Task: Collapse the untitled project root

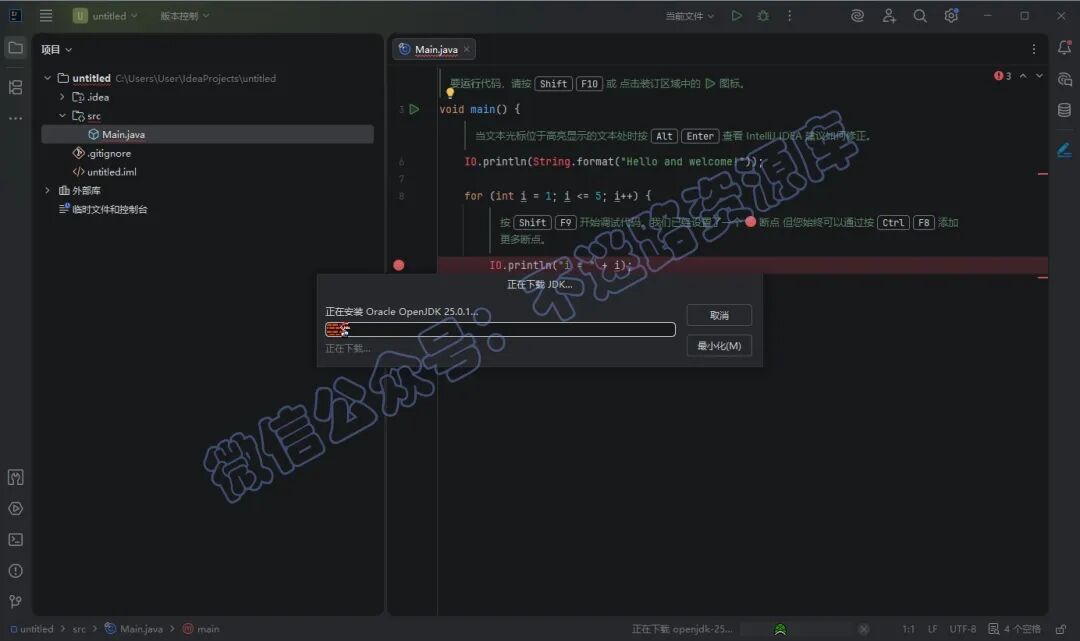Action: (x=48, y=78)
